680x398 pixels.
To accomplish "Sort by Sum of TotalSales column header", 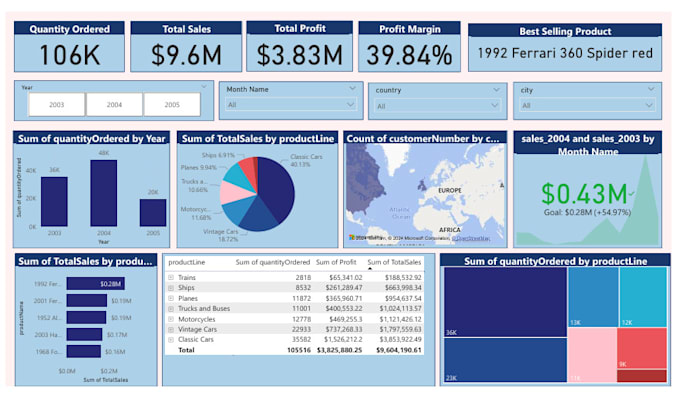I will click(x=394, y=262).
